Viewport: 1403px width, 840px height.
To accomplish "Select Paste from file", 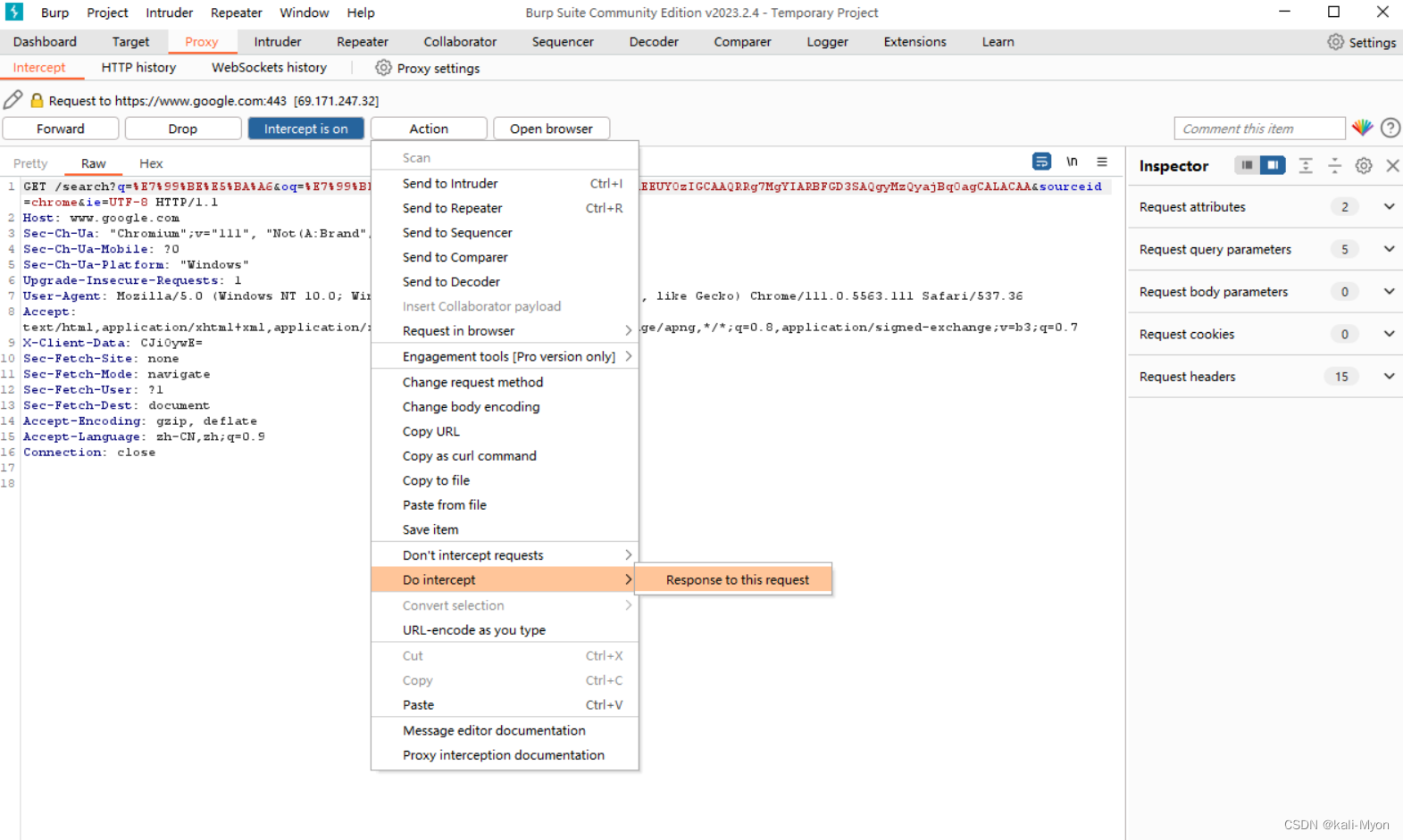I will (x=505, y=504).
